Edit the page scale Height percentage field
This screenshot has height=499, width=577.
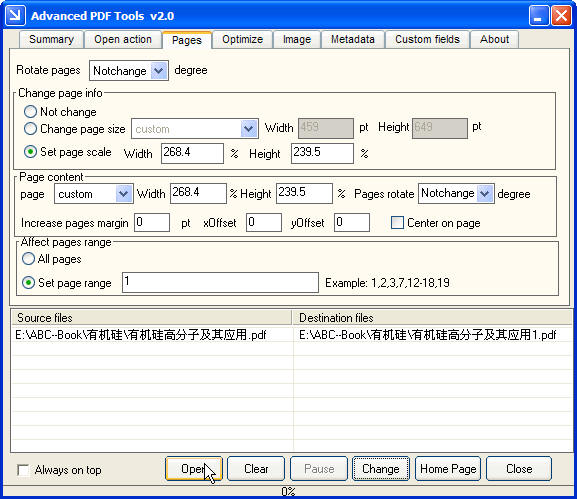pos(322,153)
